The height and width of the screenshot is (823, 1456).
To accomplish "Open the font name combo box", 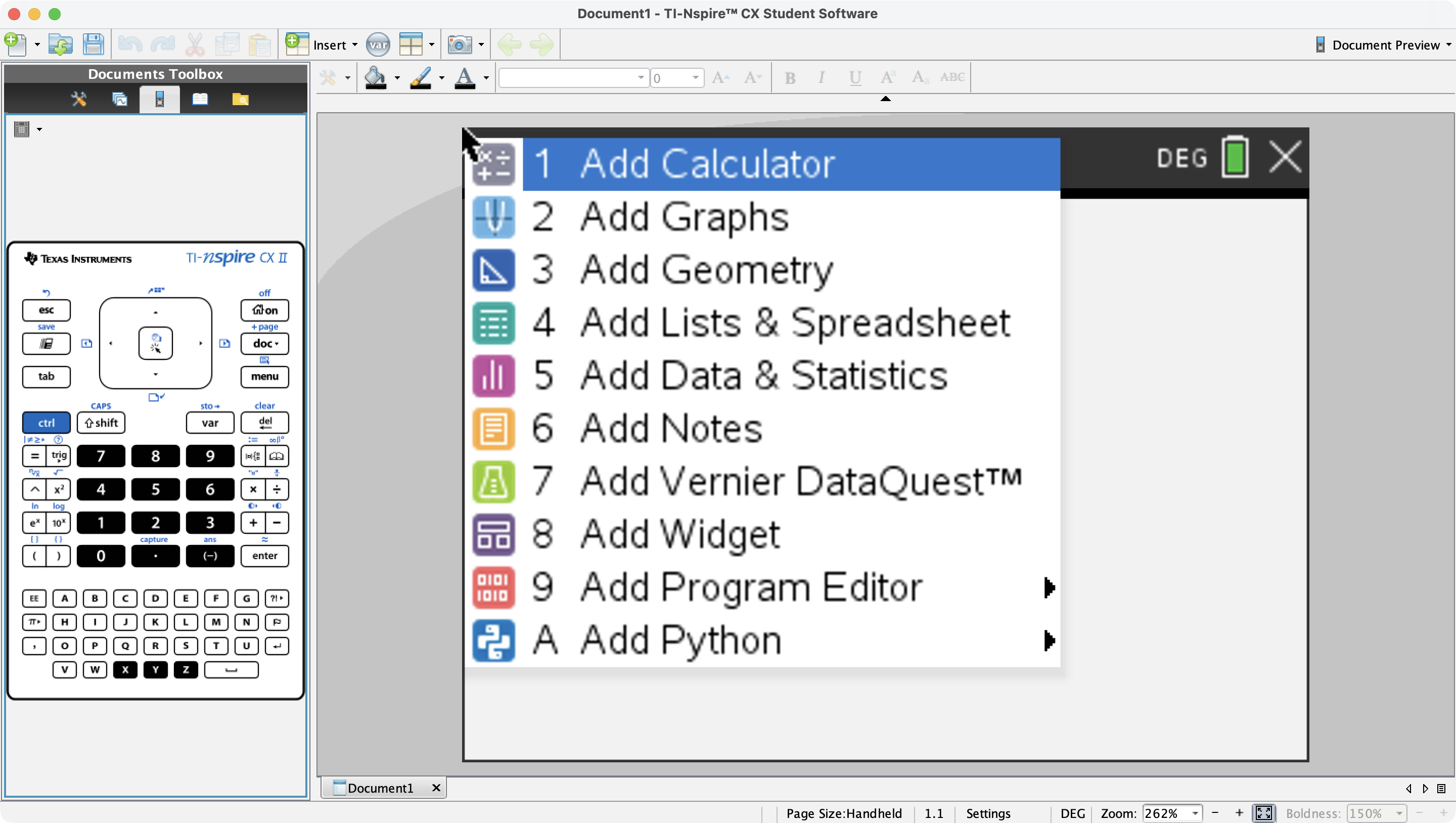I will (573, 77).
